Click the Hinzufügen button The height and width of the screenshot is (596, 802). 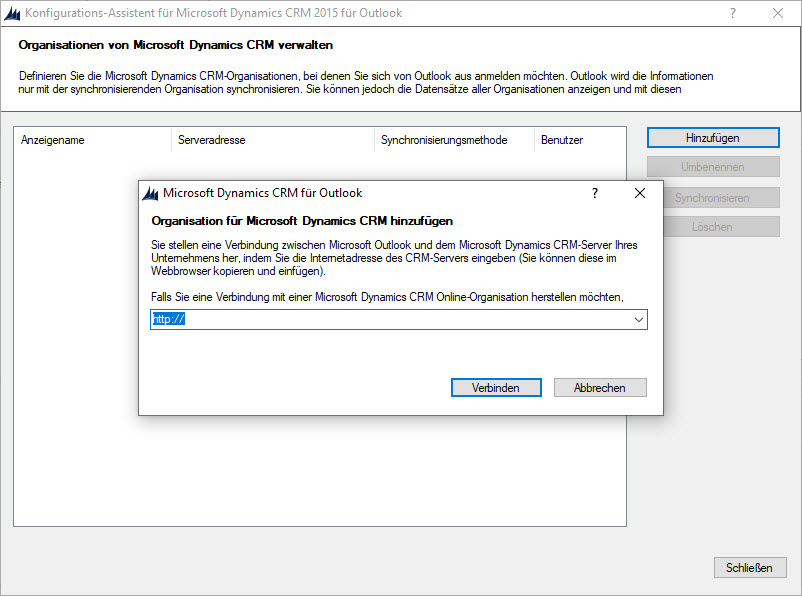pyautogui.click(x=713, y=138)
